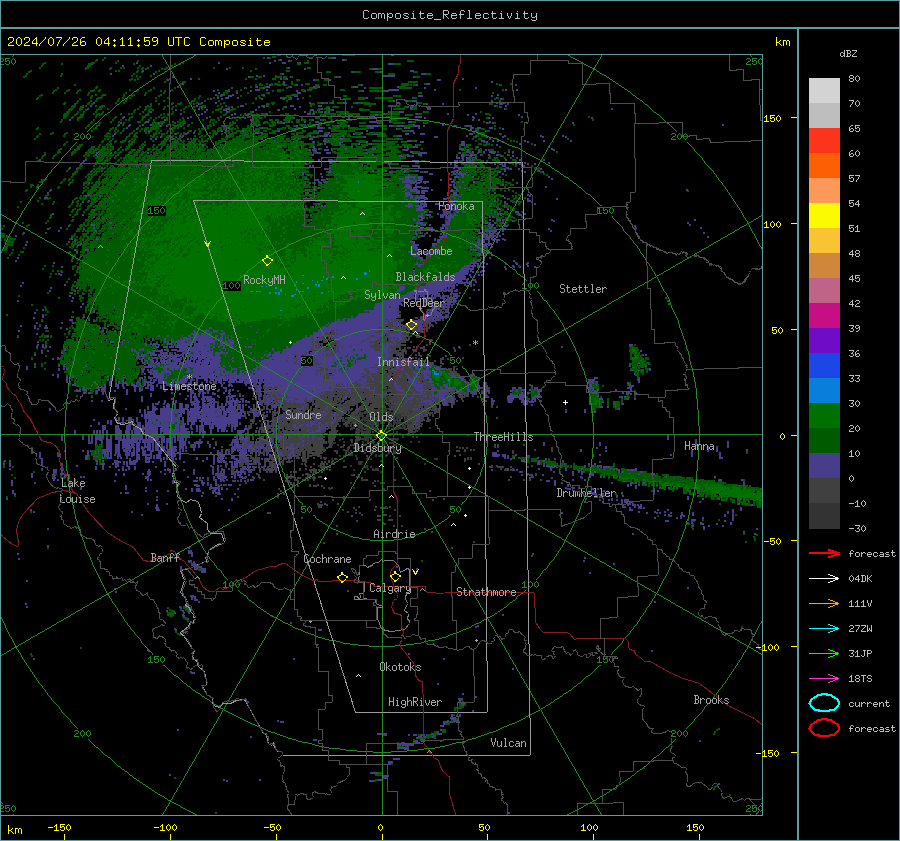Pick the purple 36-39 dBZ swatch
900x841 pixels.
pos(824,341)
